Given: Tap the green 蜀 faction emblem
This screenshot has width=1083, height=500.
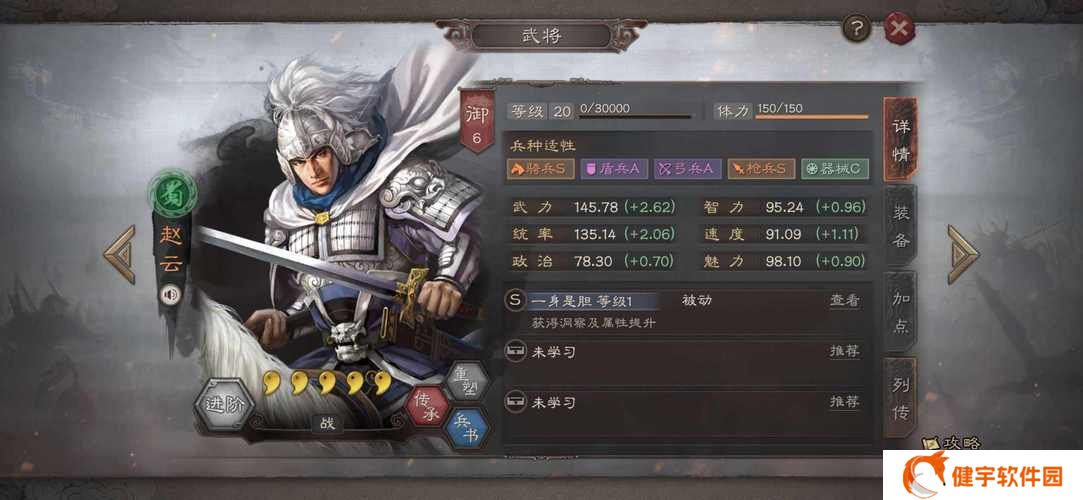Looking at the screenshot, I should point(172,195).
